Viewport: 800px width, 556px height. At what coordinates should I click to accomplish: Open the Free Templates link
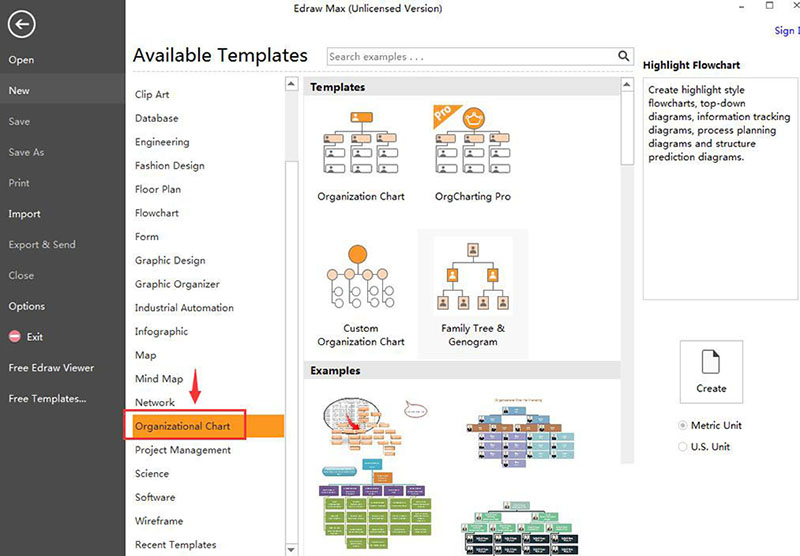tap(47, 398)
